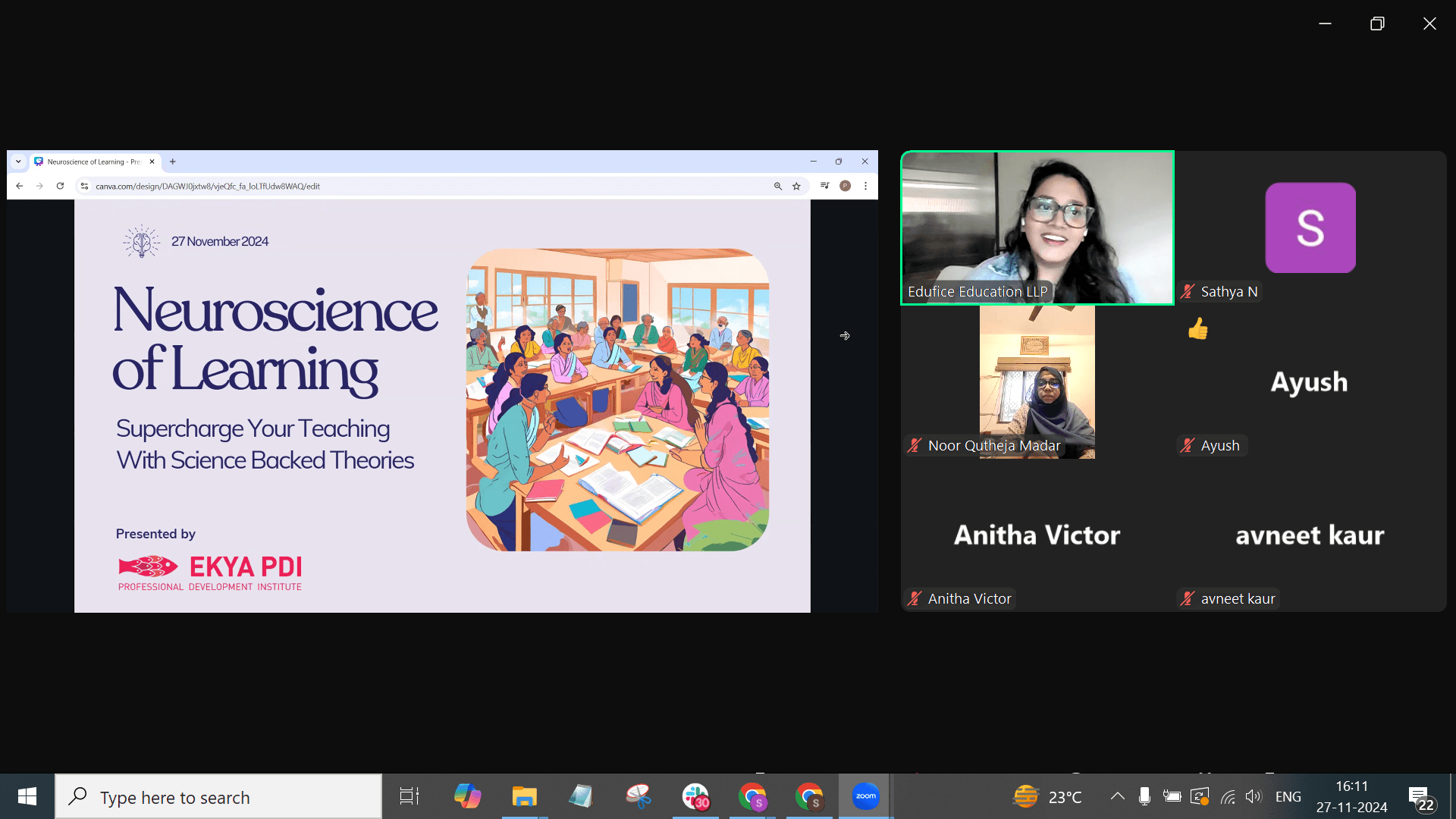Go forward in the shared Chrome window
This screenshot has height=819, width=1456.
pos(39,186)
